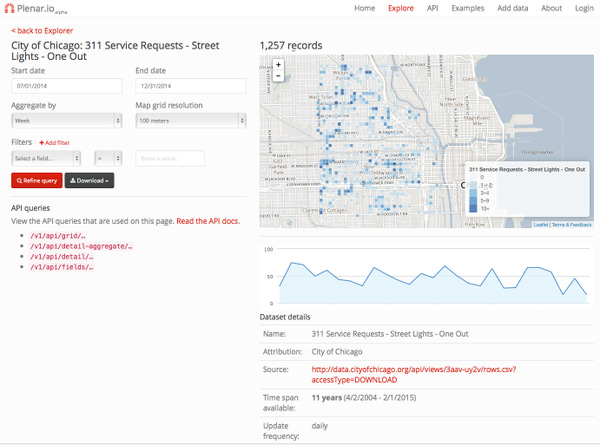Open the Select a field dropdown

46,158
